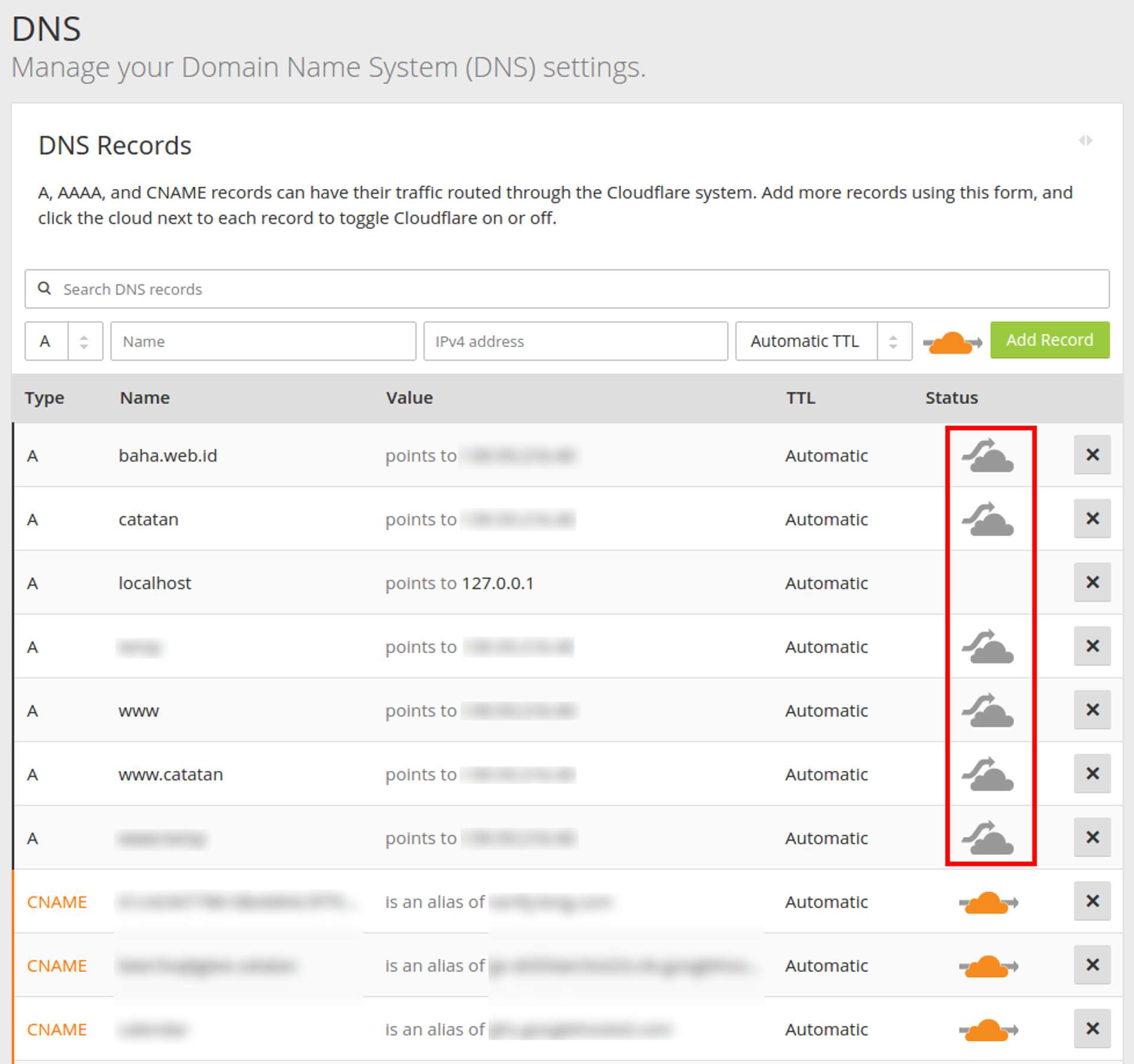Screen dimensions: 1134x1064
Task: Click the magnifier search icon
Action: point(44,289)
